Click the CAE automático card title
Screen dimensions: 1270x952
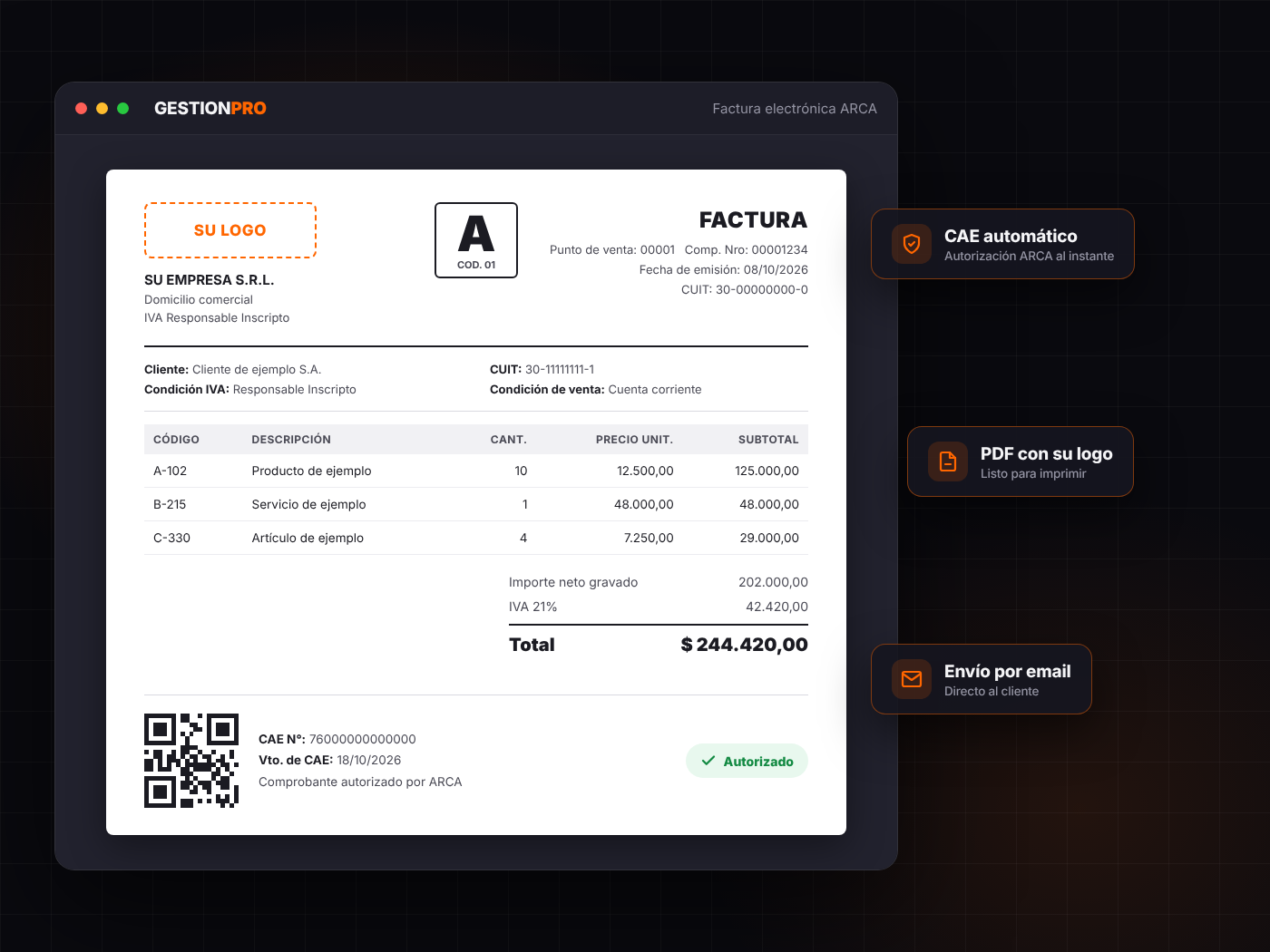click(x=1011, y=236)
